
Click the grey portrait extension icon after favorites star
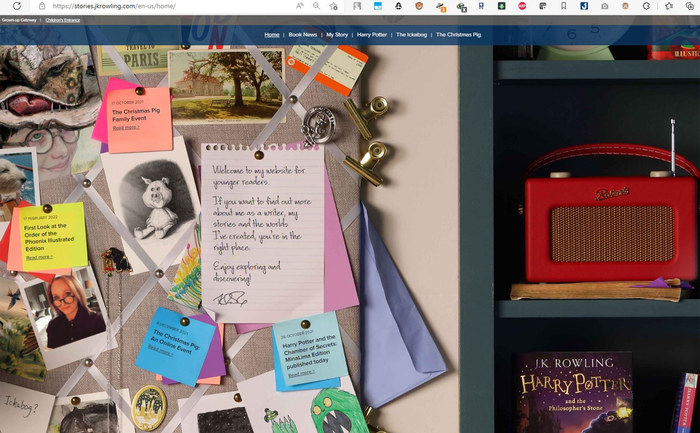click(x=357, y=6)
